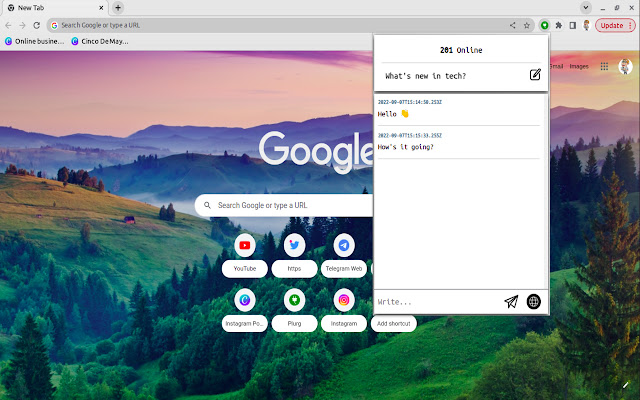Image resolution: width=640 pixels, height=400 pixels.
Task: Focus the Write... message field
Action: tap(438, 302)
